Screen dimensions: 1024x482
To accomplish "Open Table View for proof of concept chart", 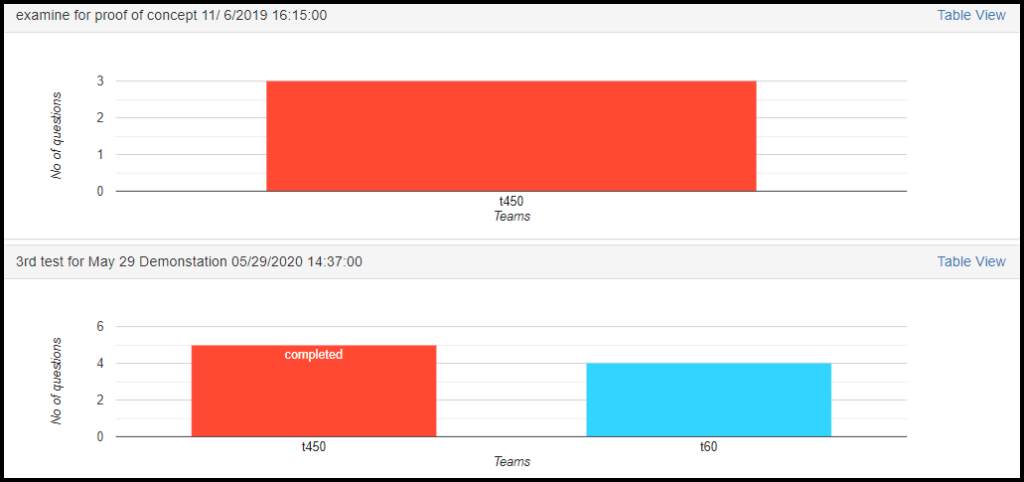I will click(x=971, y=16).
